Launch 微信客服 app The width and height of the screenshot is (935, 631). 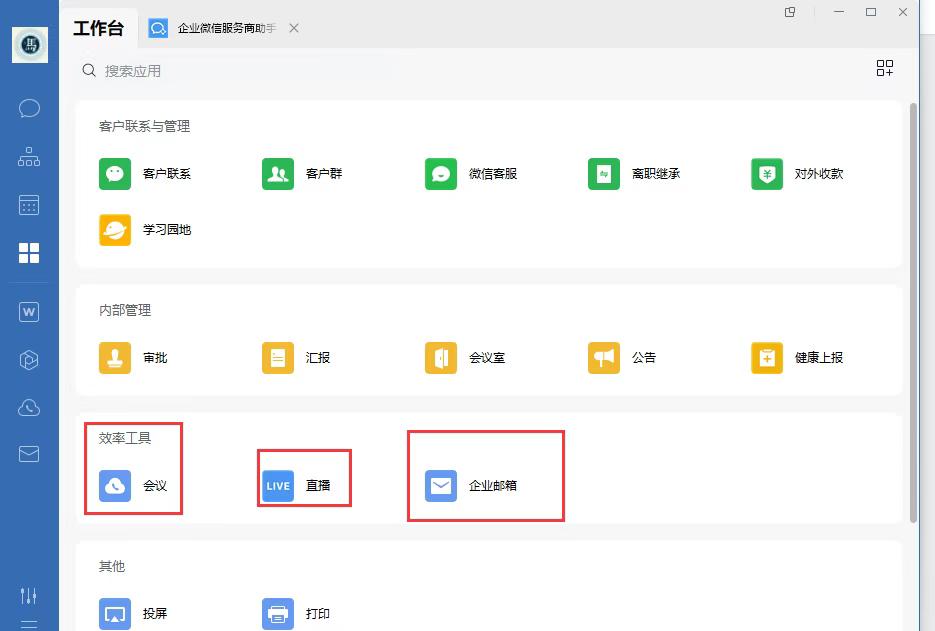pyautogui.click(x=441, y=173)
